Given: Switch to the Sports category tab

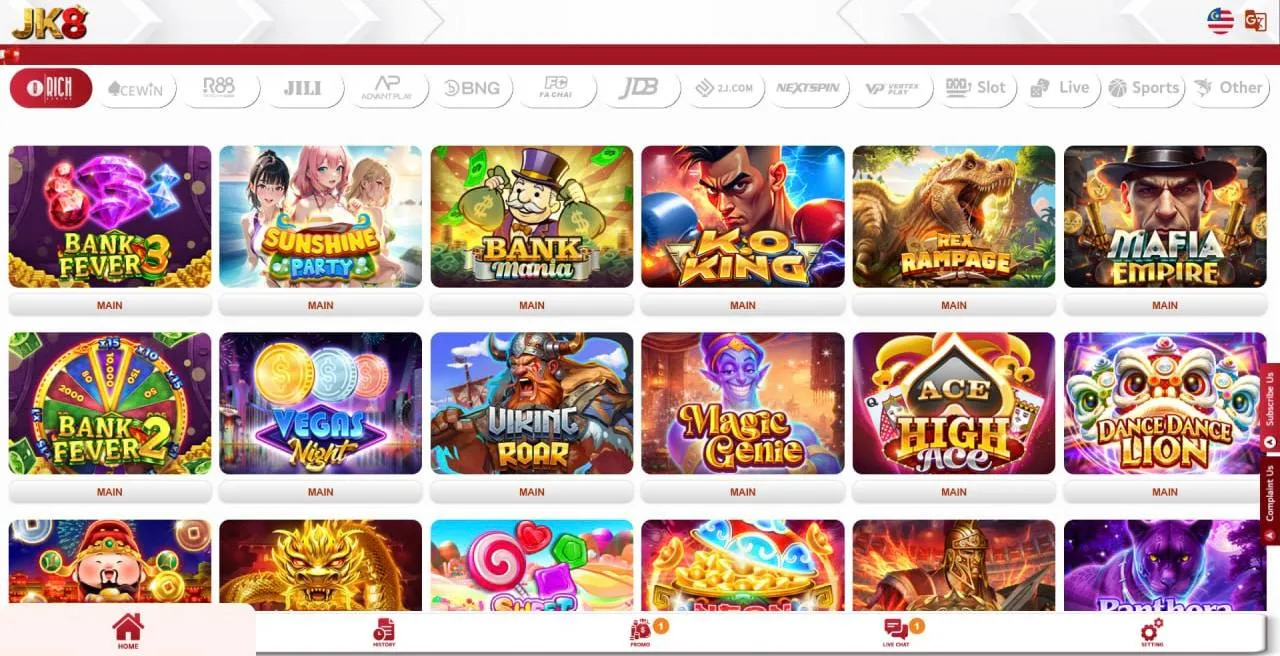Looking at the screenshot, I should pyautogui.click(x=1144, y=88).
